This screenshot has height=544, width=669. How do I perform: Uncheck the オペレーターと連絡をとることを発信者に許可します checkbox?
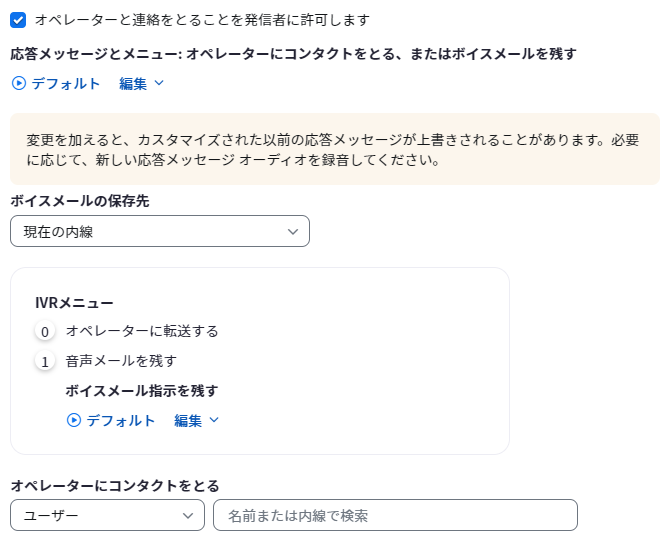click(x=18, y=20)
